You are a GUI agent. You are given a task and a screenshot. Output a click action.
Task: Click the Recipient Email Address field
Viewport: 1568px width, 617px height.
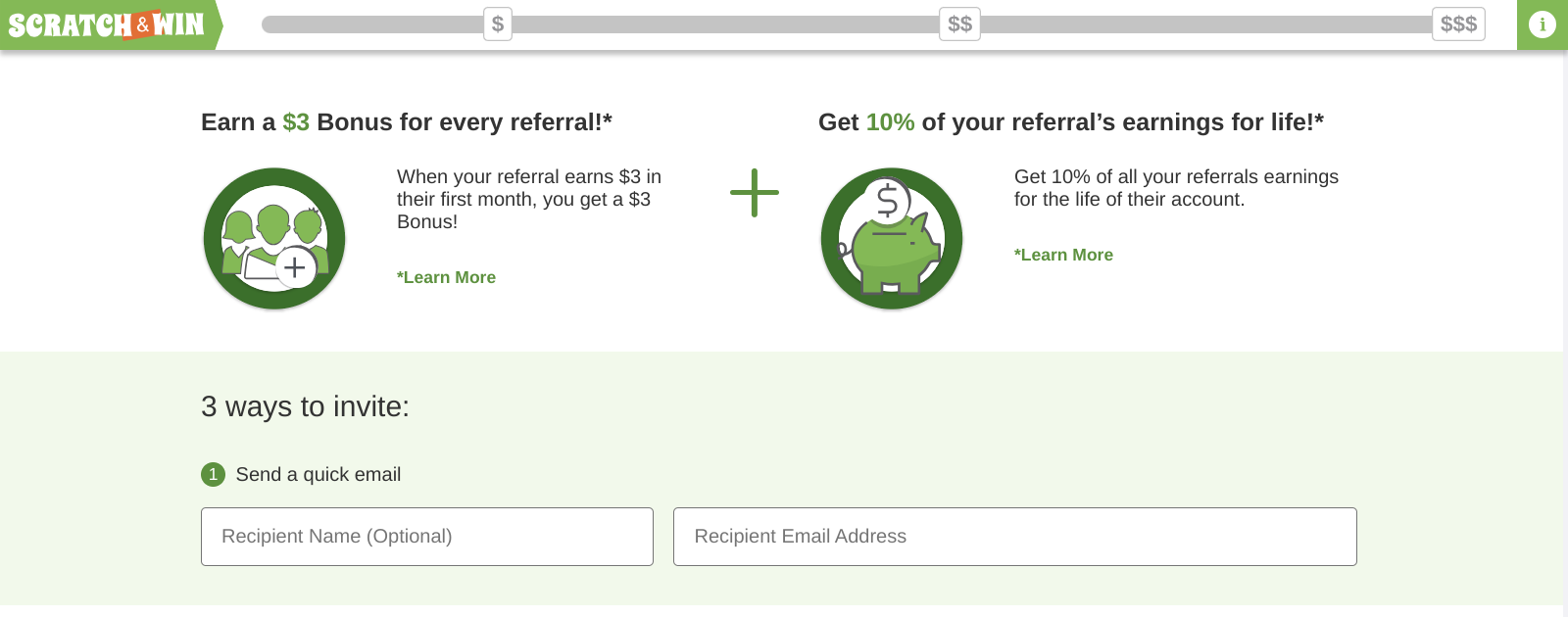(x=1014, y=537)
